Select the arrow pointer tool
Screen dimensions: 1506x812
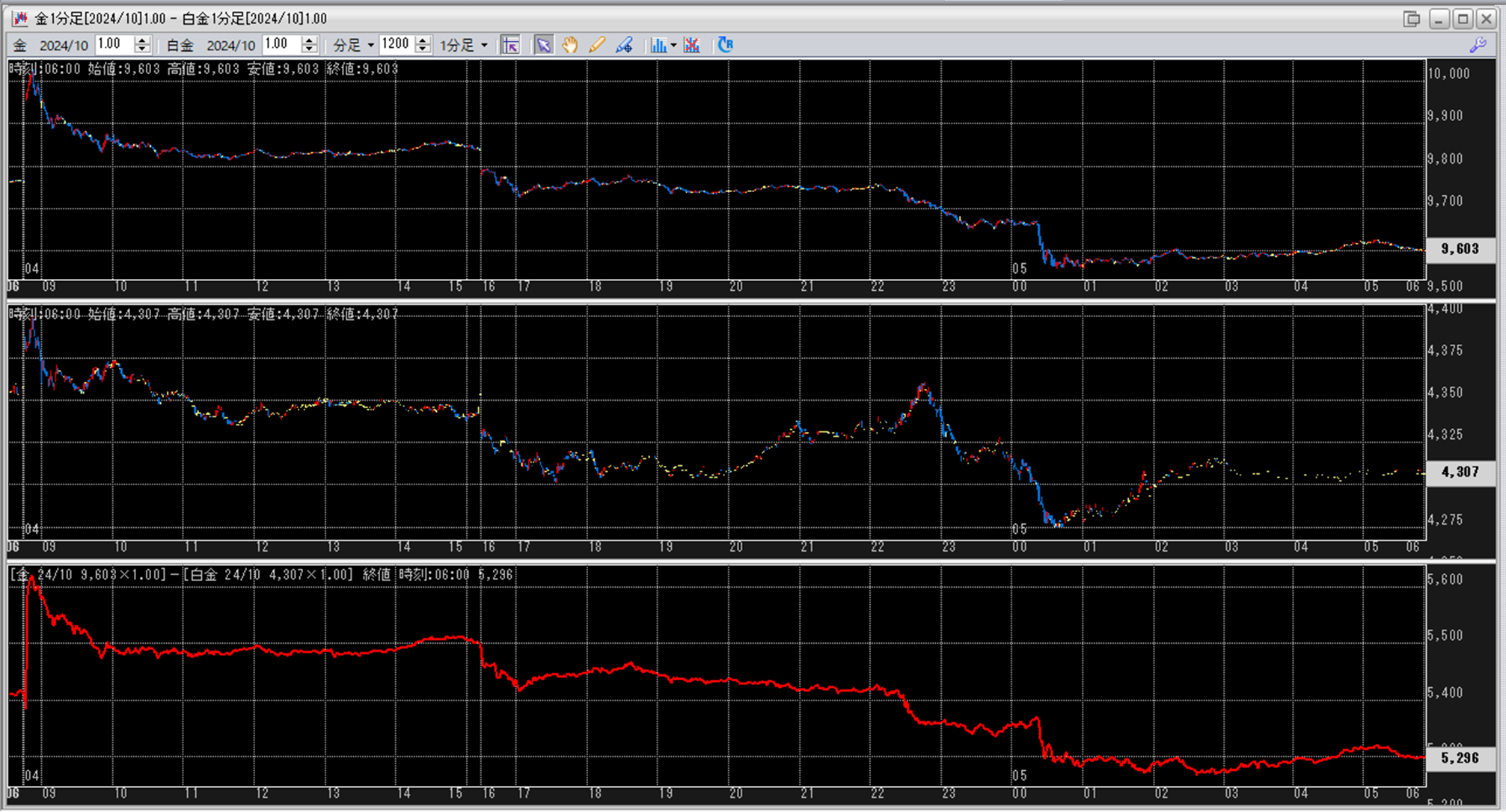[x=543, y=46]
